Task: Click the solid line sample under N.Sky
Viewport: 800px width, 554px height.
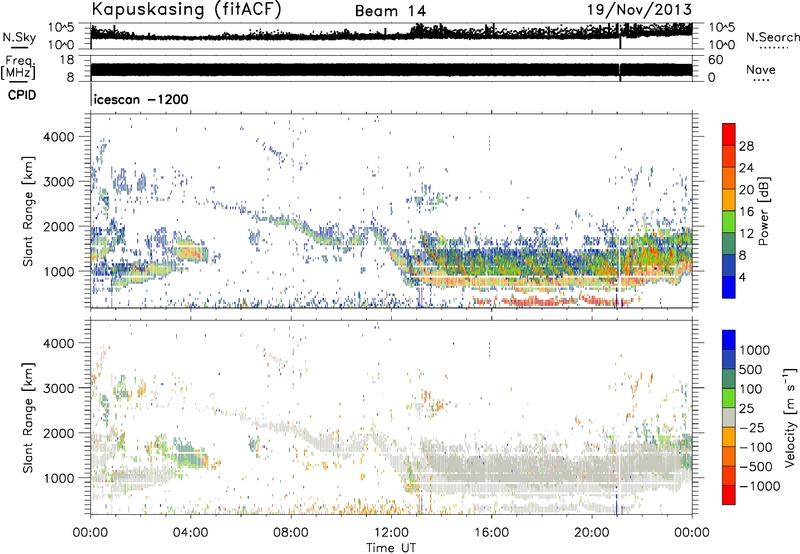Action: 19,47
